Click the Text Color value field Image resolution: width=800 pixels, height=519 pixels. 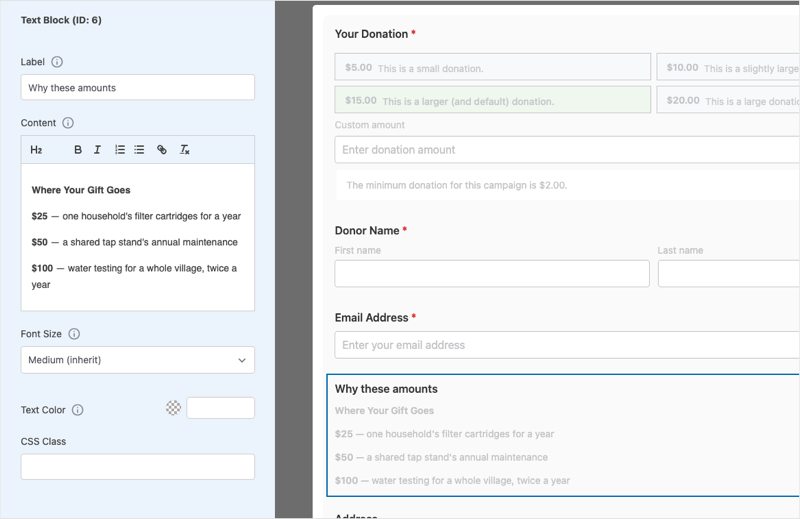(x=220, y=408)
